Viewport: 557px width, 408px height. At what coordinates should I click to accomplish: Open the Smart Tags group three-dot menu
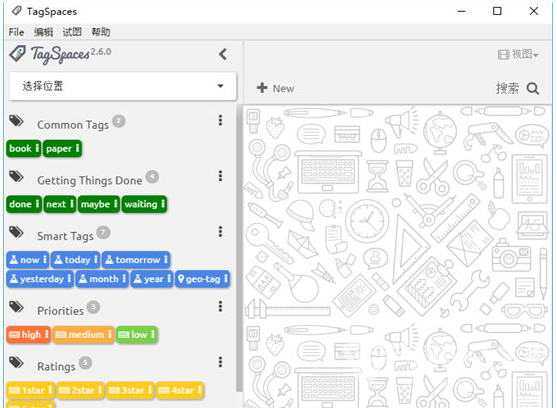220,232
